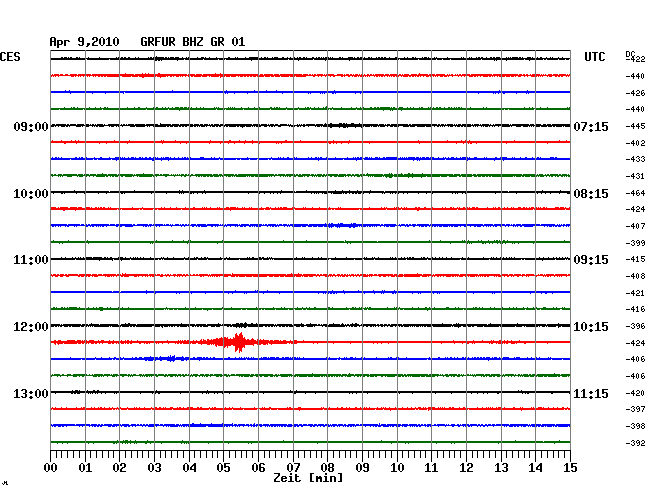Click minute label "07" on the time axis

pos(293,468)
